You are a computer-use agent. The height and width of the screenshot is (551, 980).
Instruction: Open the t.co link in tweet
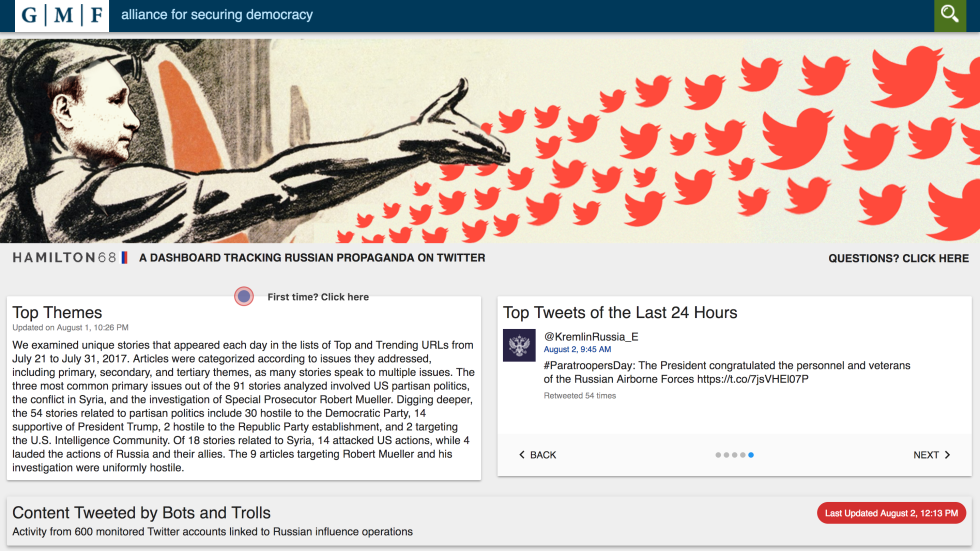pos(752,379)
